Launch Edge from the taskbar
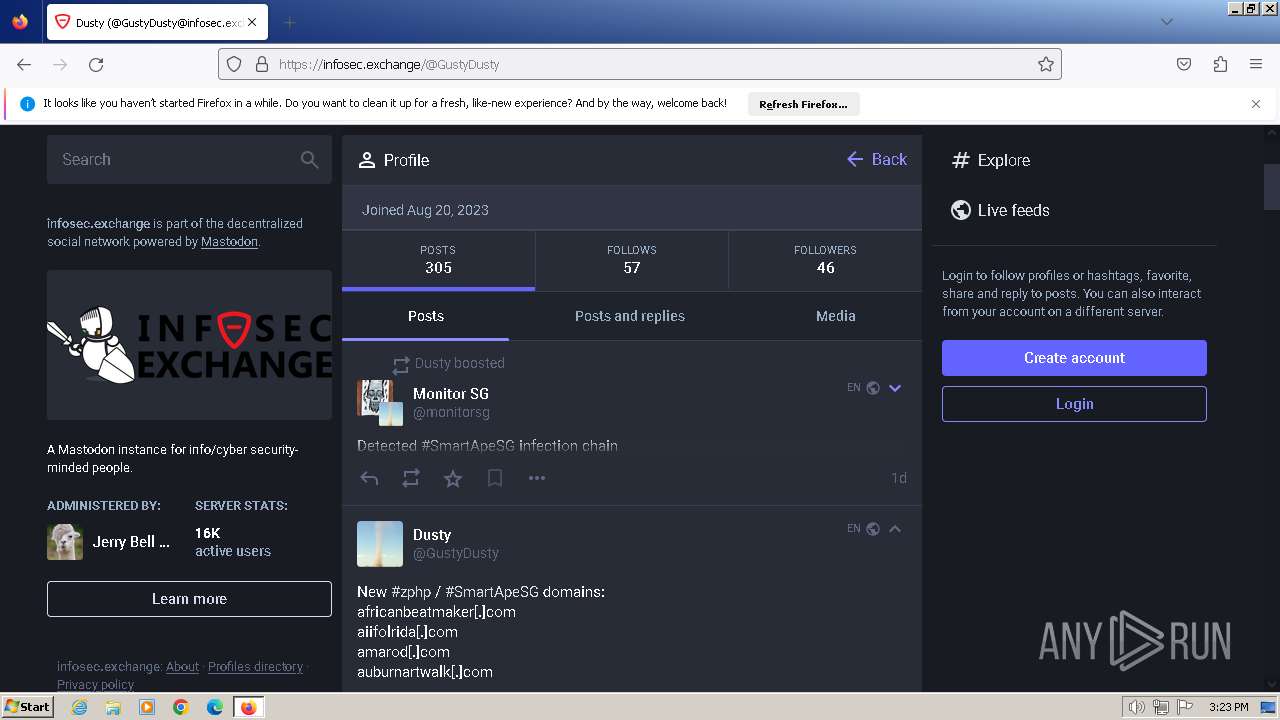 click(215, 707)
